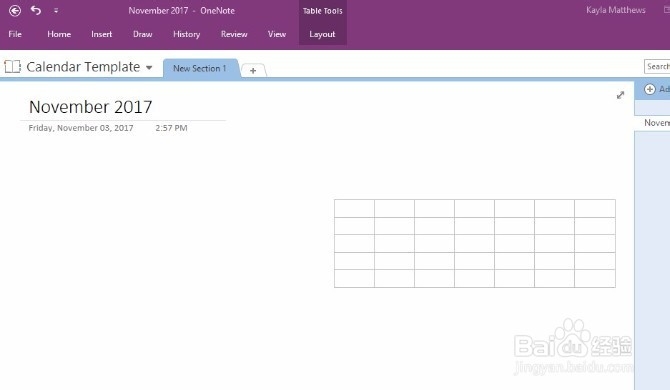Expand page to full view arrow
Image resolution: width=670 pixels, height=390 pixels.
click(620, 95)
